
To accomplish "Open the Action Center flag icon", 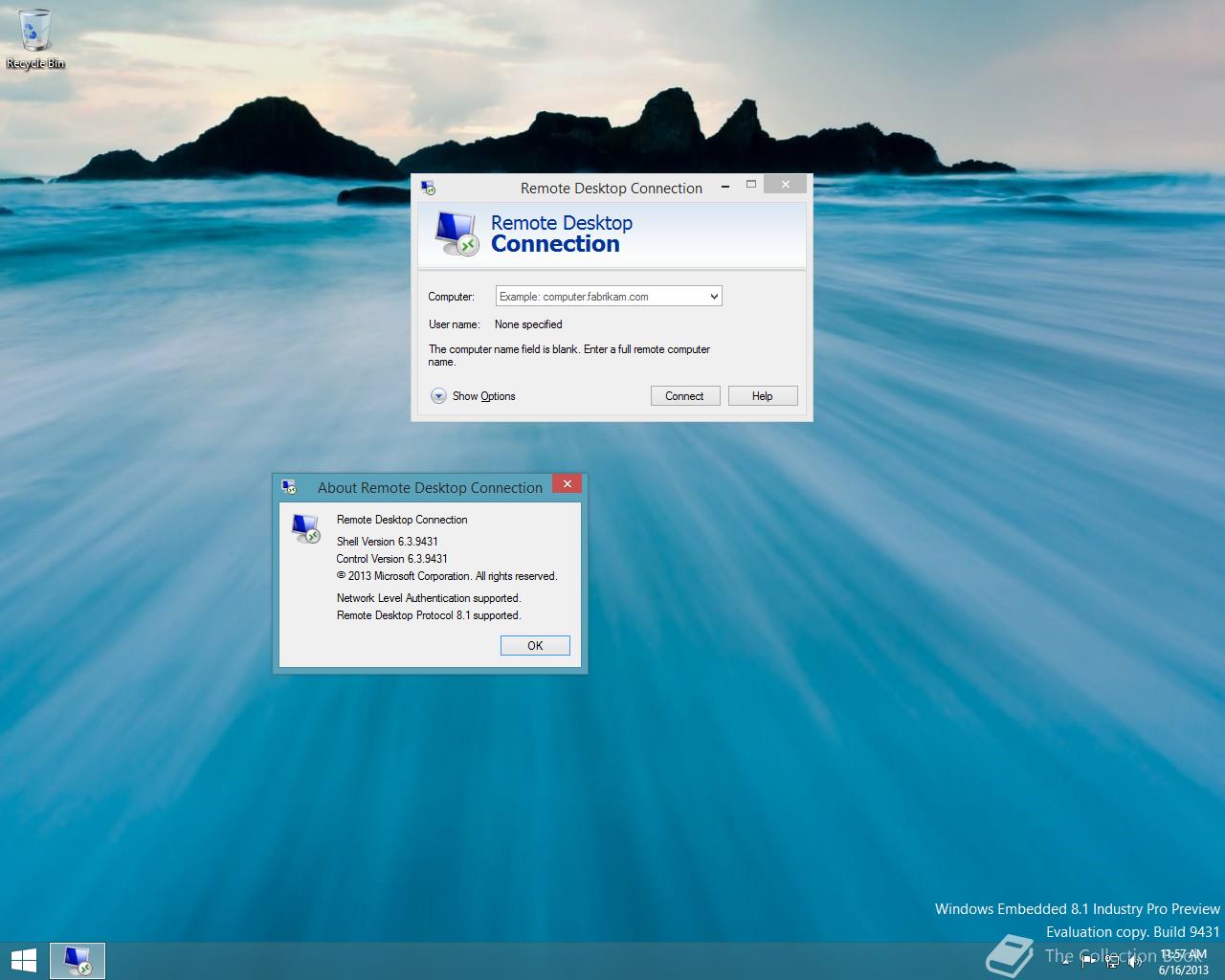I will pos(1089,962).
